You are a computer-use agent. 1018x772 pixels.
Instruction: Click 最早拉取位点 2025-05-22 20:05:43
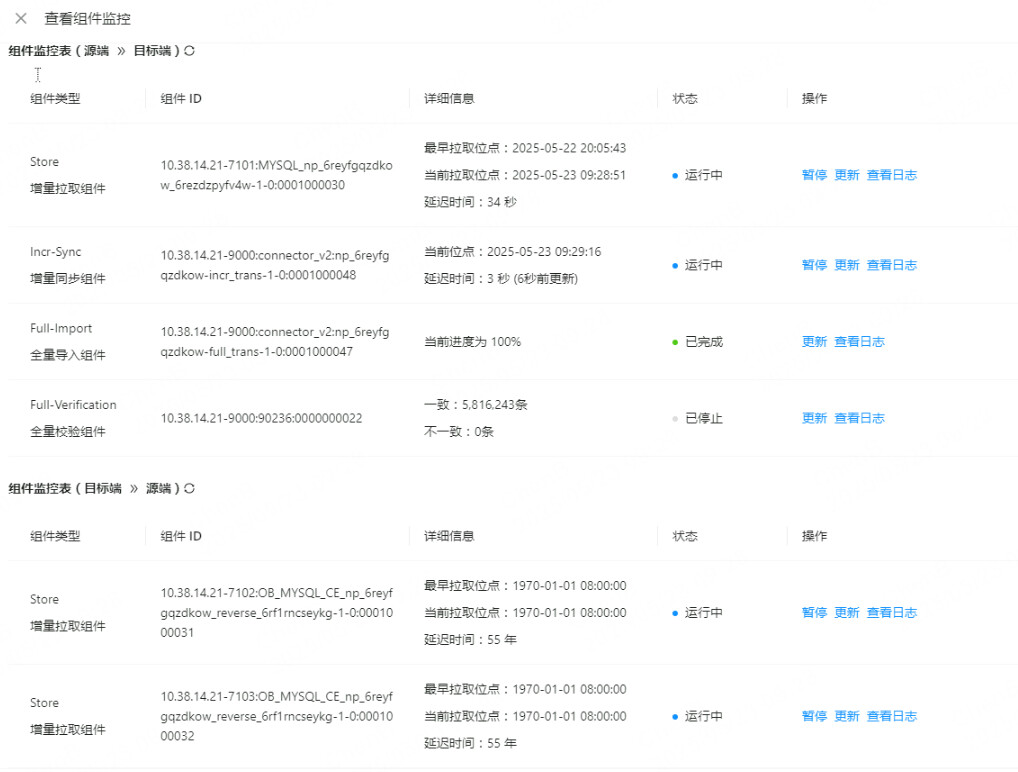pyautogui.click(x=525, y=148)
